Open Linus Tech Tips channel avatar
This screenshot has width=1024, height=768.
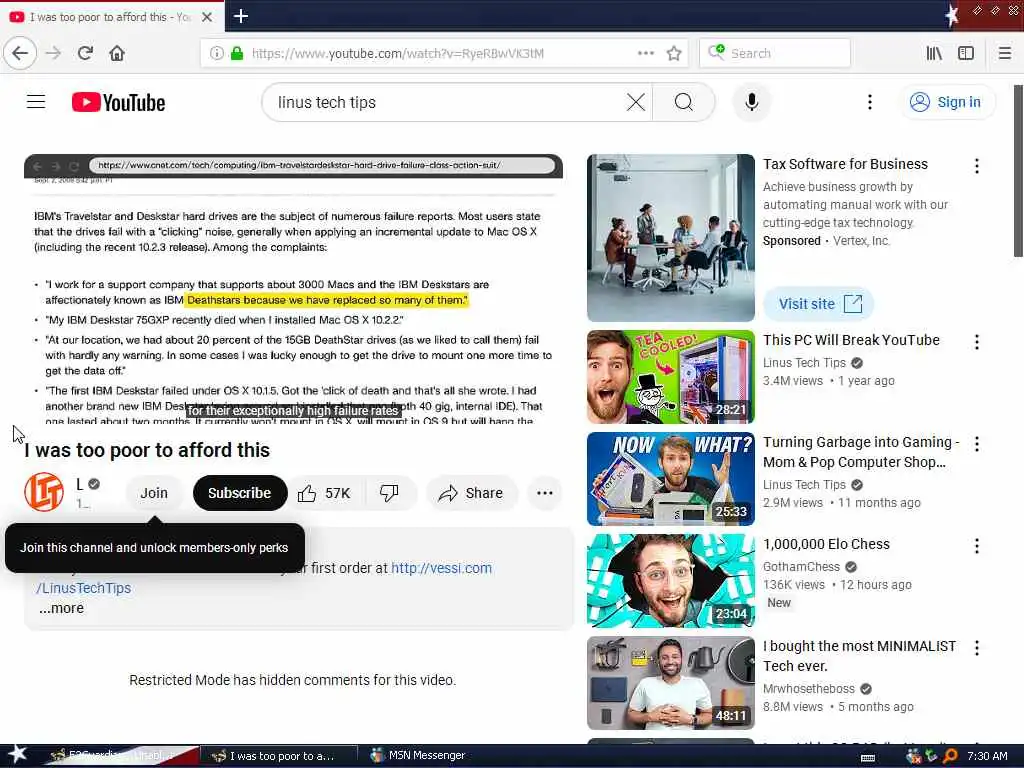(44, 492)
